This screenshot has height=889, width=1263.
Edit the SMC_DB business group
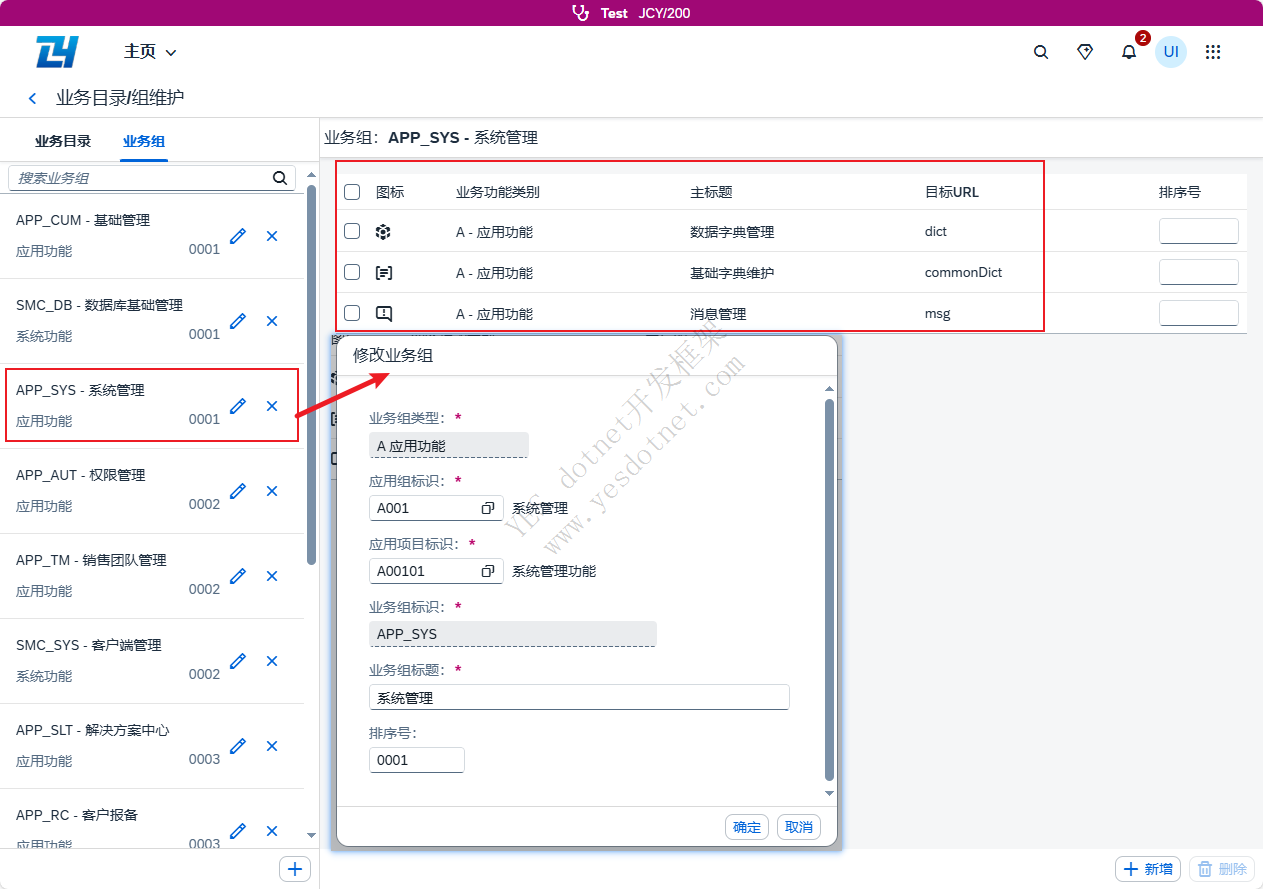(x=237, y=321)
